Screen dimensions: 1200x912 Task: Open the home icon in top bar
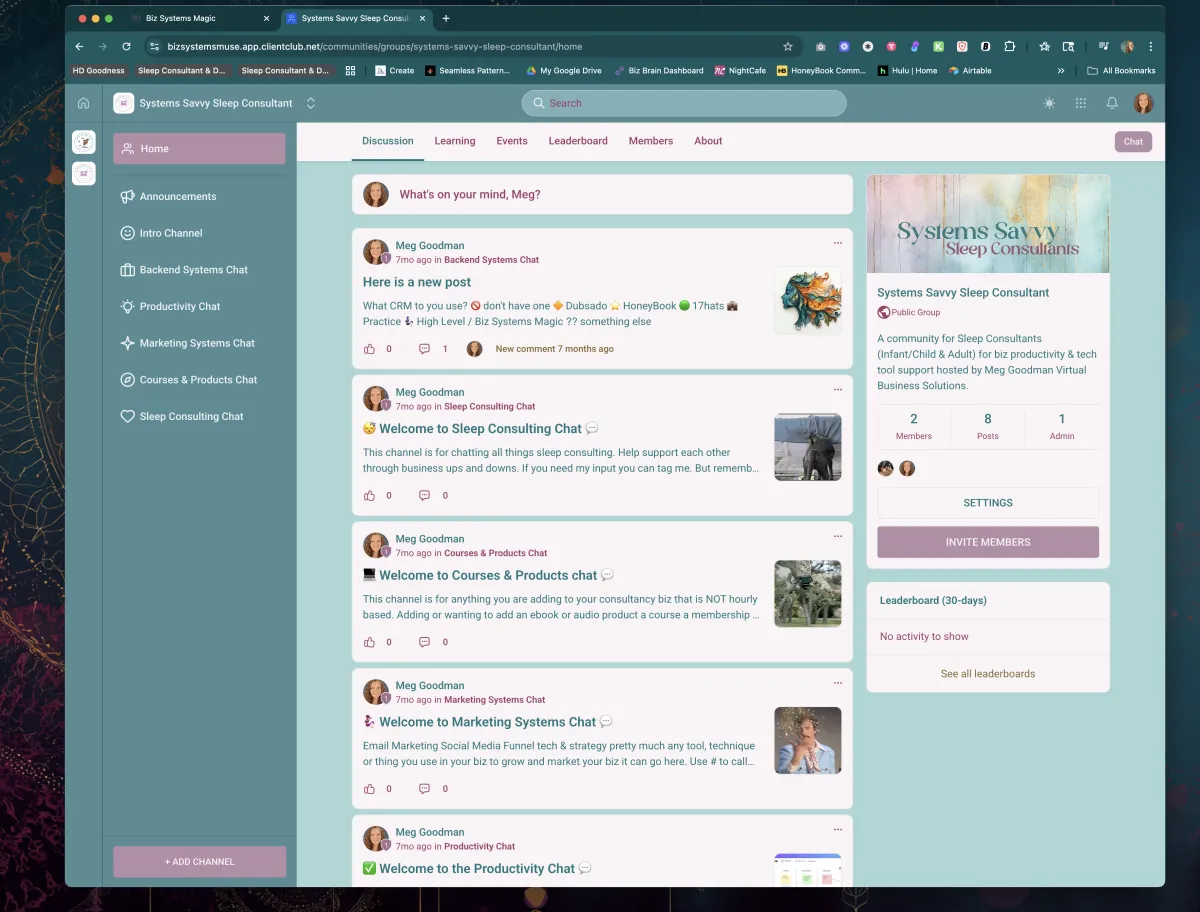[x=83, y=103]
